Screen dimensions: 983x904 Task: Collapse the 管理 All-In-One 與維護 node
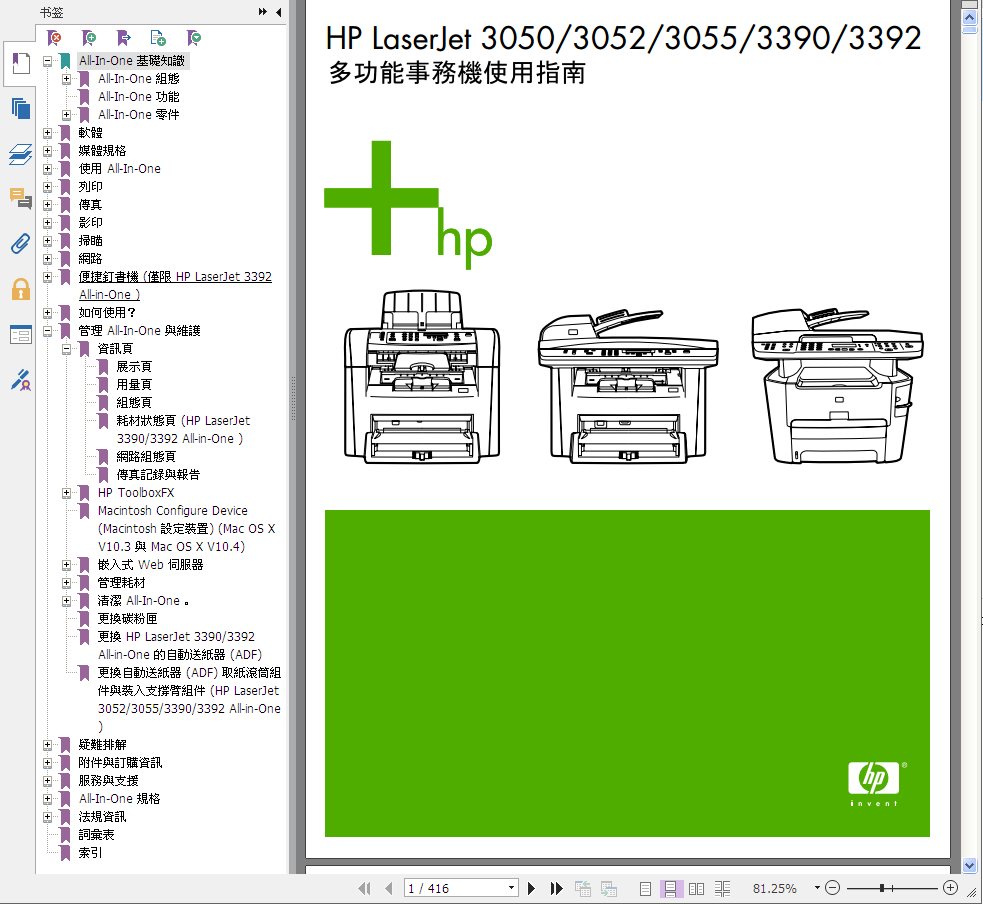click(48, 331)
